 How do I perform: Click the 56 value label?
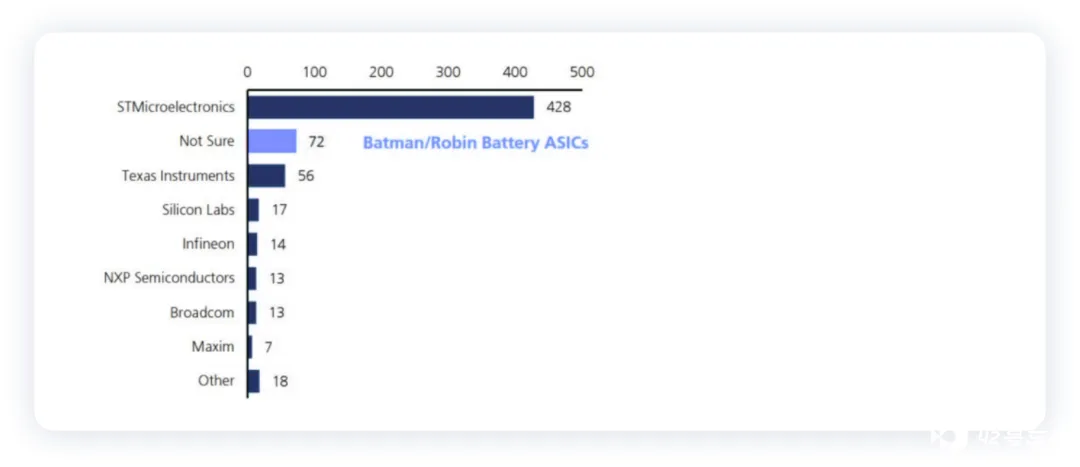pyautogui.click(x=306, y=176)
